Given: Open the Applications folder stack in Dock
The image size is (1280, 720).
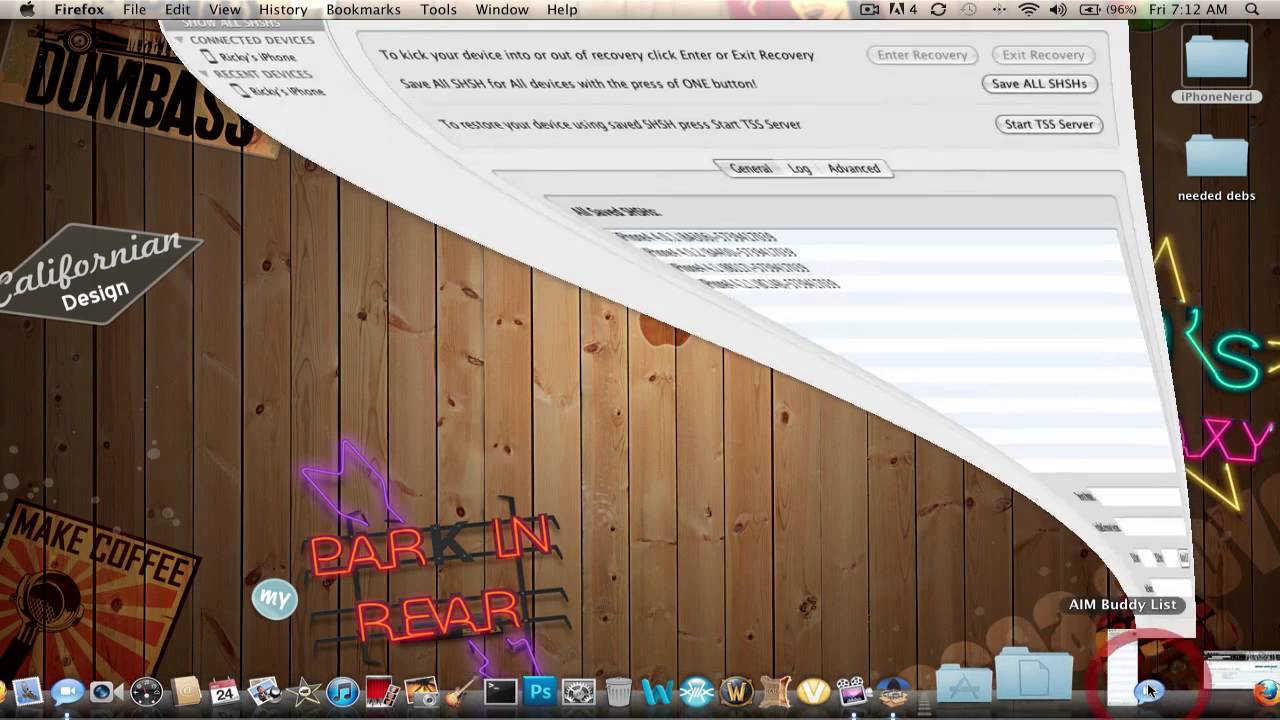Looking at the screenshot, I should [964, 685].
